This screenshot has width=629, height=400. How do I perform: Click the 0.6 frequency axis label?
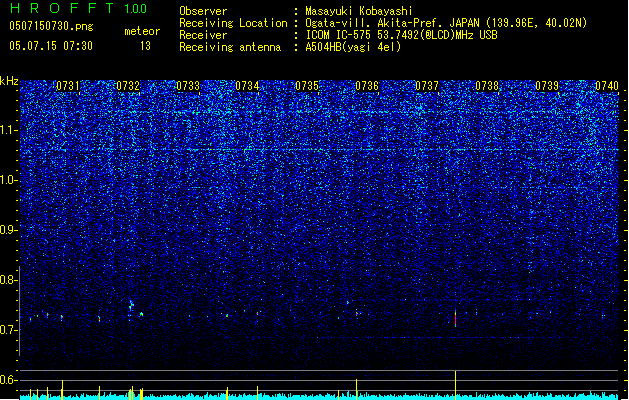pyautogui.click(x=9, y=380)
